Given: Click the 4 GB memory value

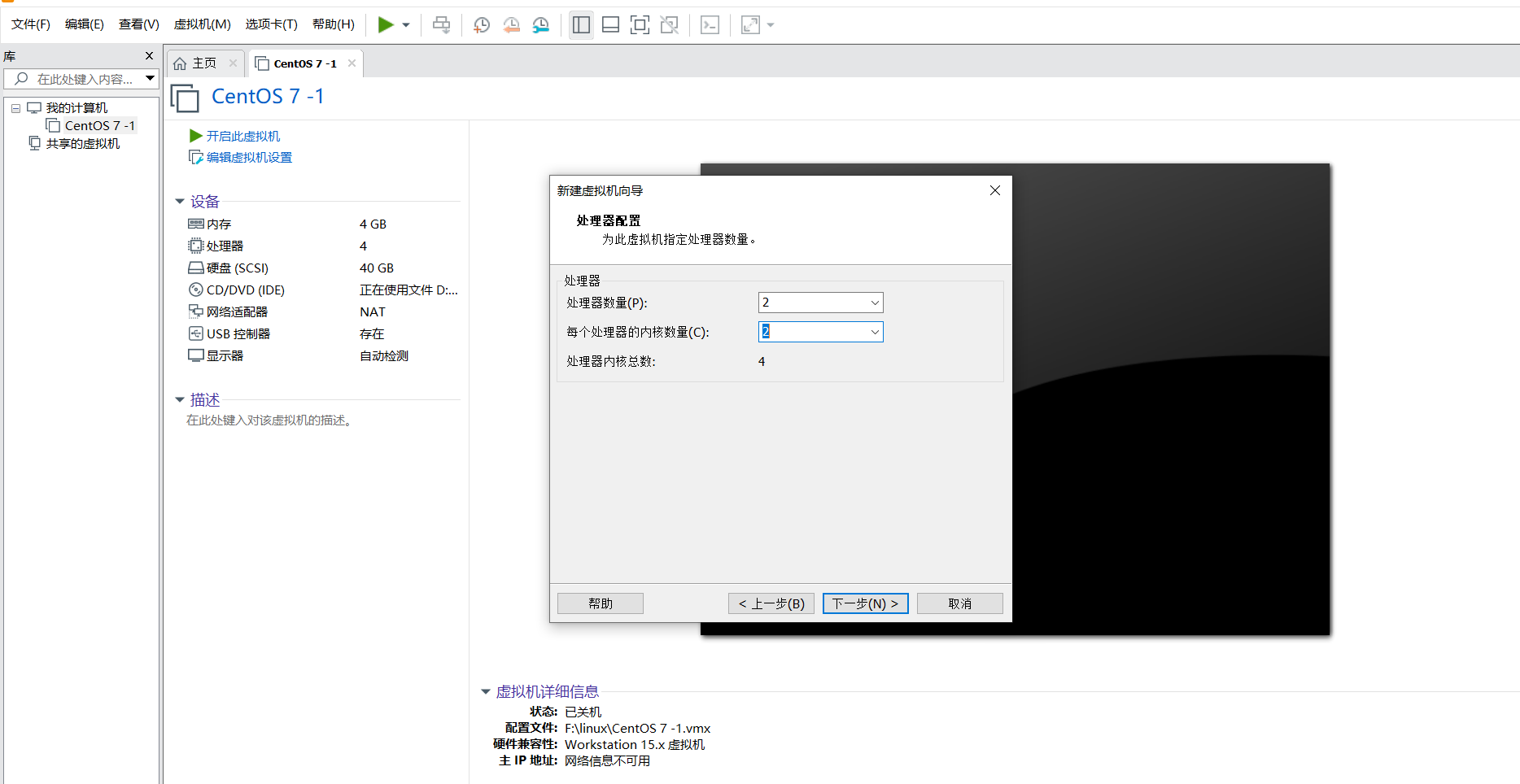Looking at the screenshot, I should (x=373, y=224).
